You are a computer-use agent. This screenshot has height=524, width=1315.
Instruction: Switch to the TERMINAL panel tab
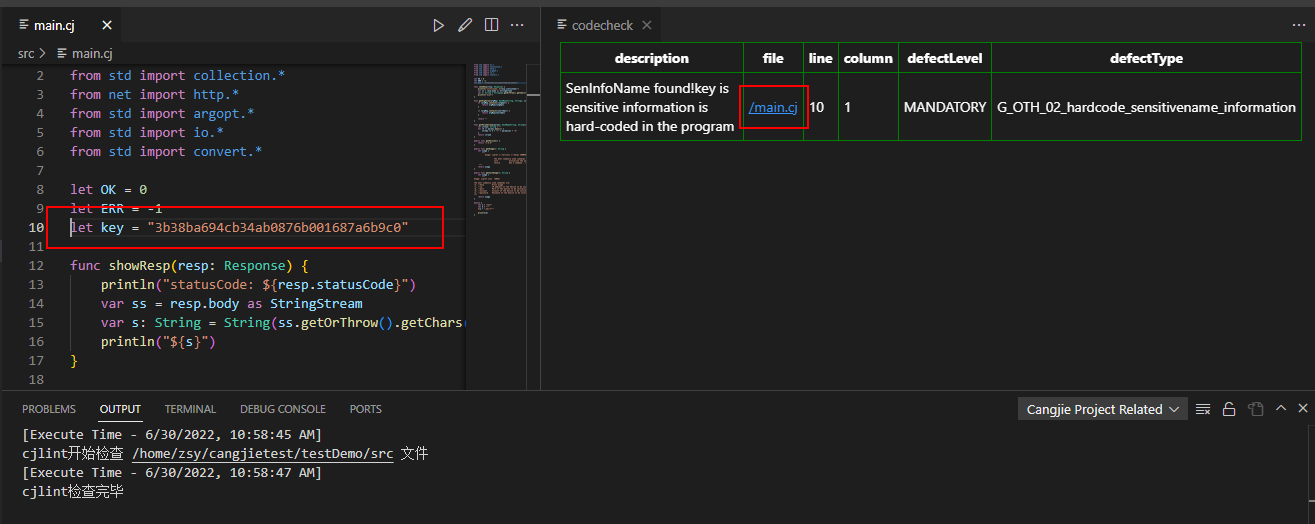click(190, 409)
